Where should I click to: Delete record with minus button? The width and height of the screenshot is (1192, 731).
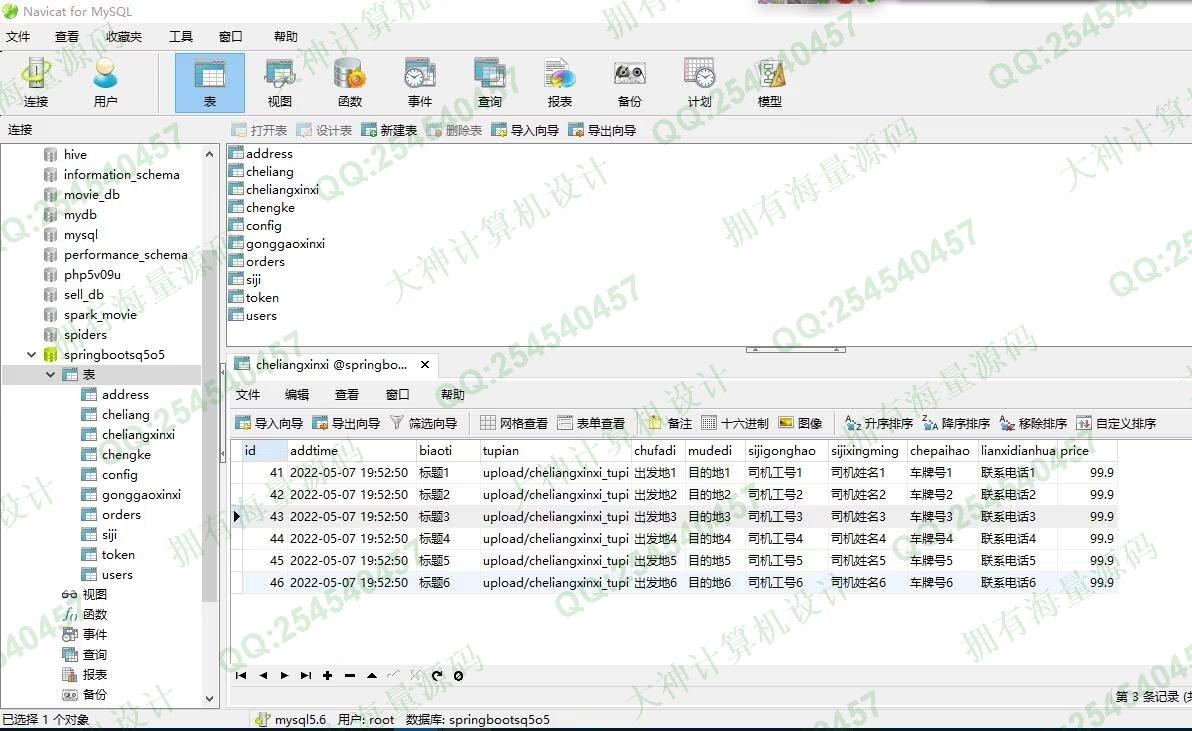(350, 676)
